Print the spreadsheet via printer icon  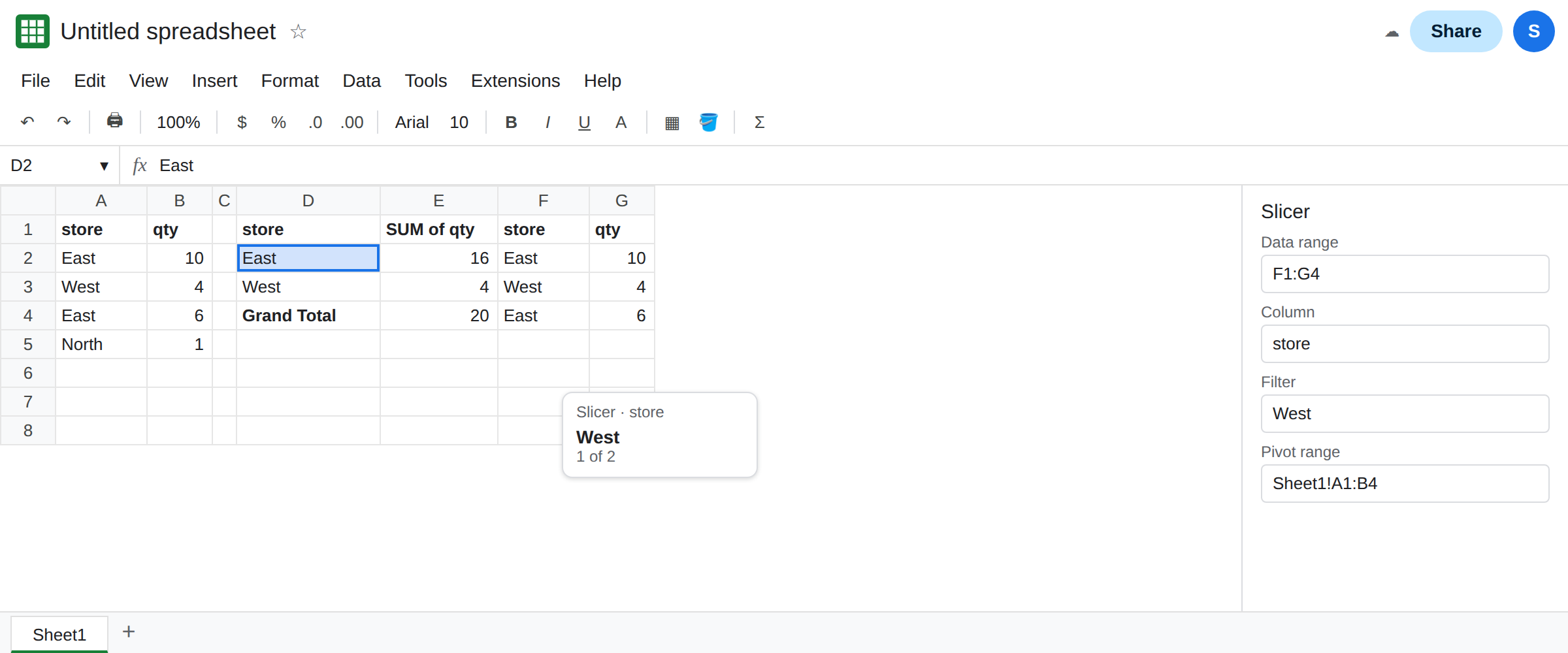pyautogui.click(x=115, y=121)
